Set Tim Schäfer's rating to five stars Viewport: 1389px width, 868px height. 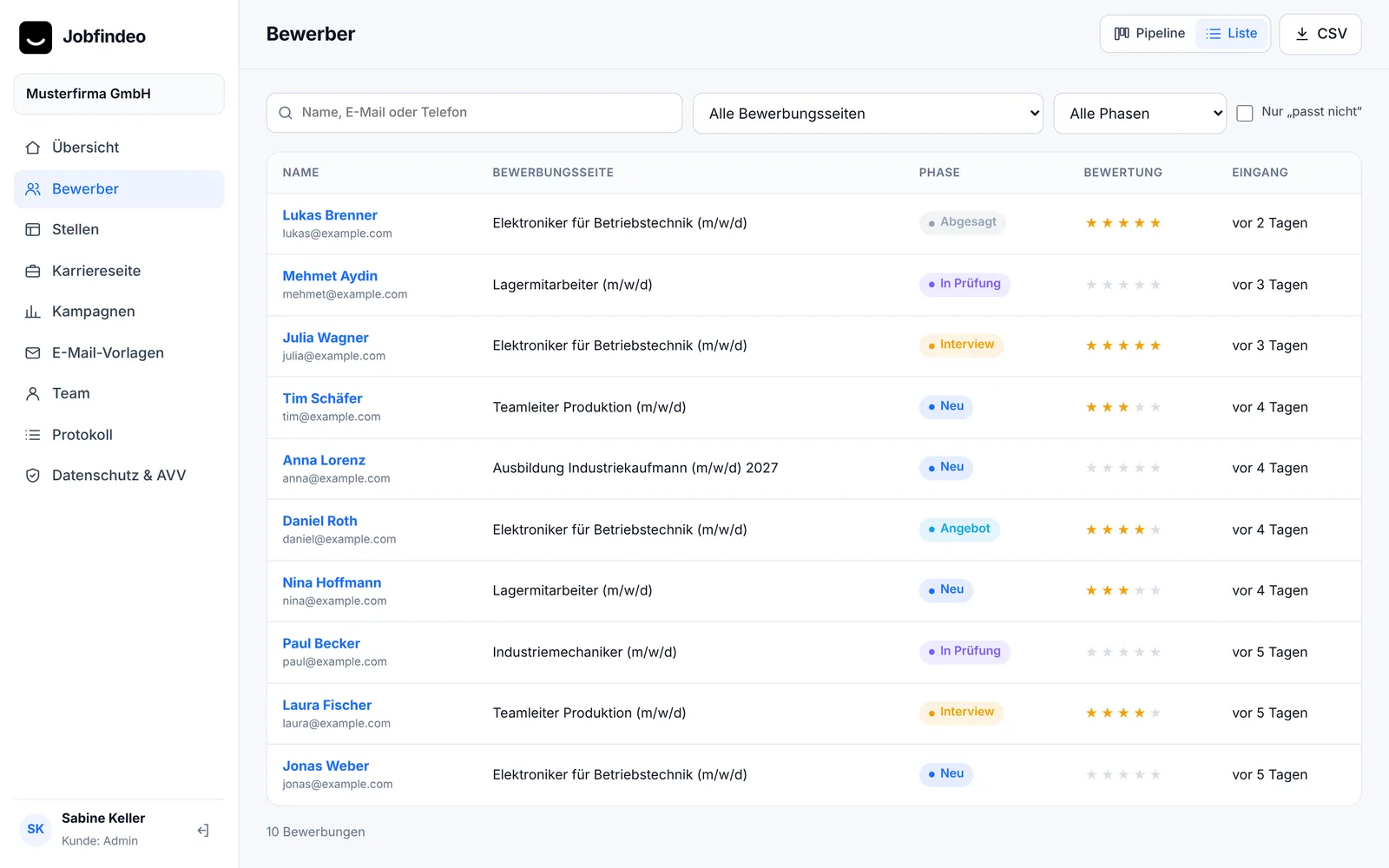coord(1155,407)
